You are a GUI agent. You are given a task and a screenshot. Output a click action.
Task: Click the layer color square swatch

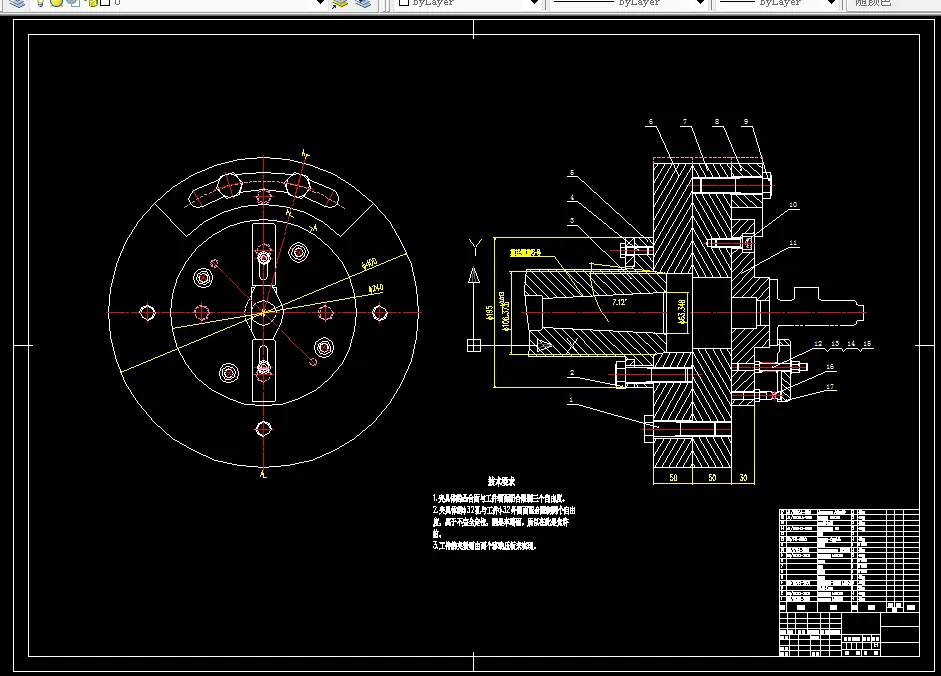(104, 2)
